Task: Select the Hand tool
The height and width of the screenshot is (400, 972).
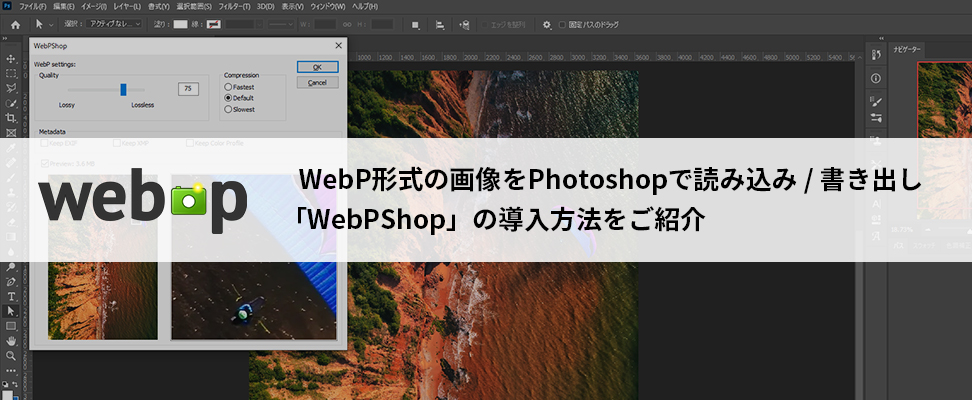Action: (11, 341)
